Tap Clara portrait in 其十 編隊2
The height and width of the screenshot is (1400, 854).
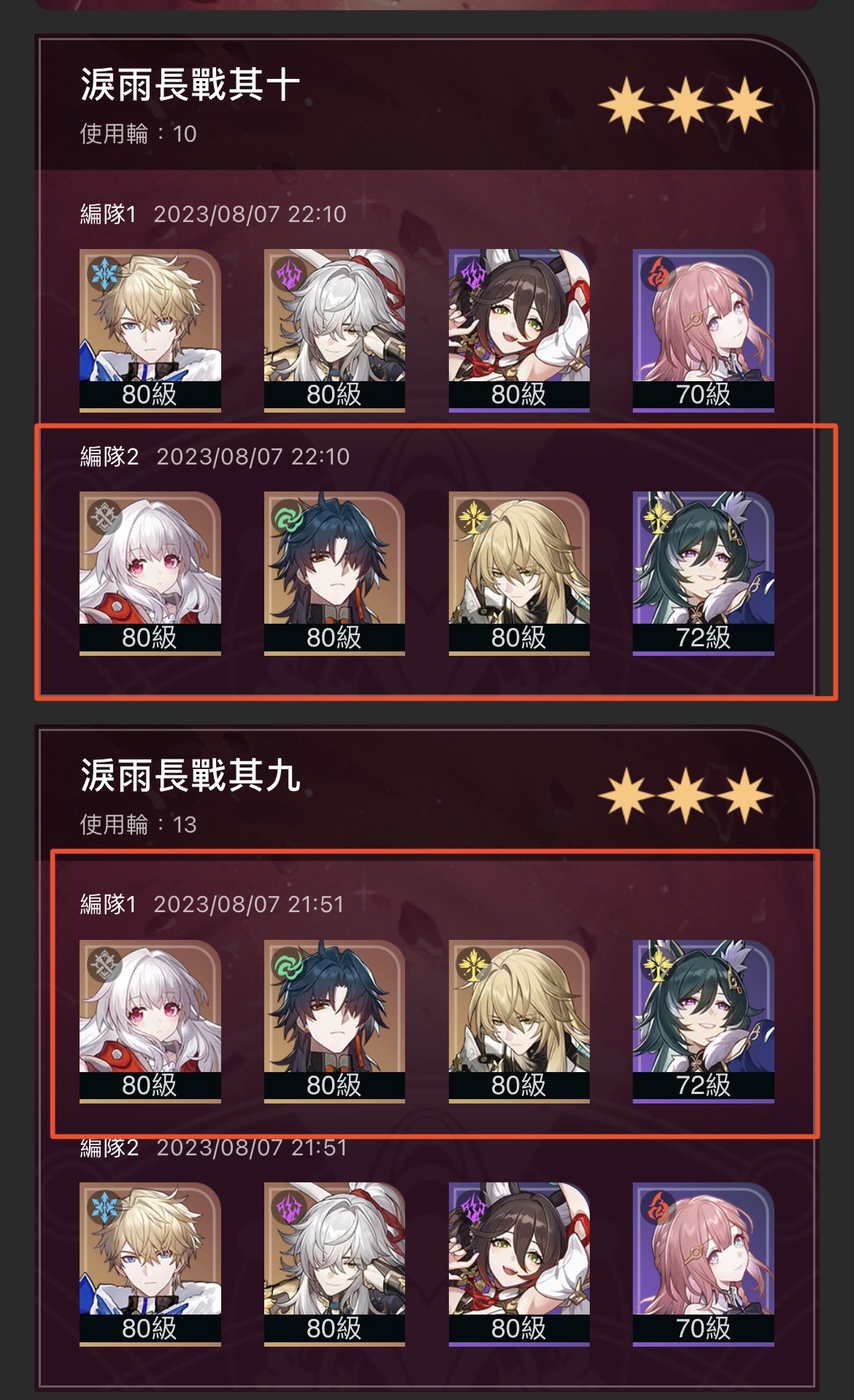pos(150,573)
